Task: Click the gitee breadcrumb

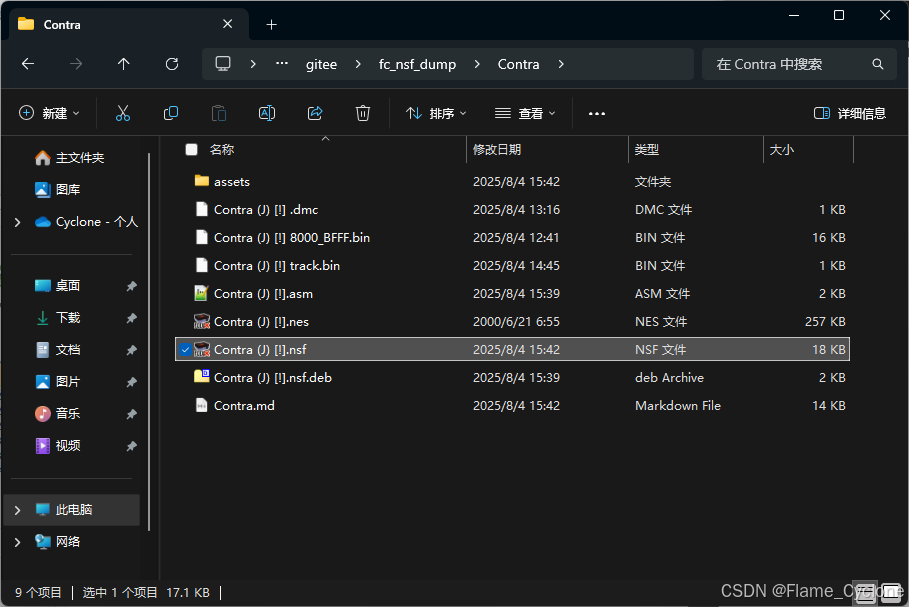Action: point(321,64)
